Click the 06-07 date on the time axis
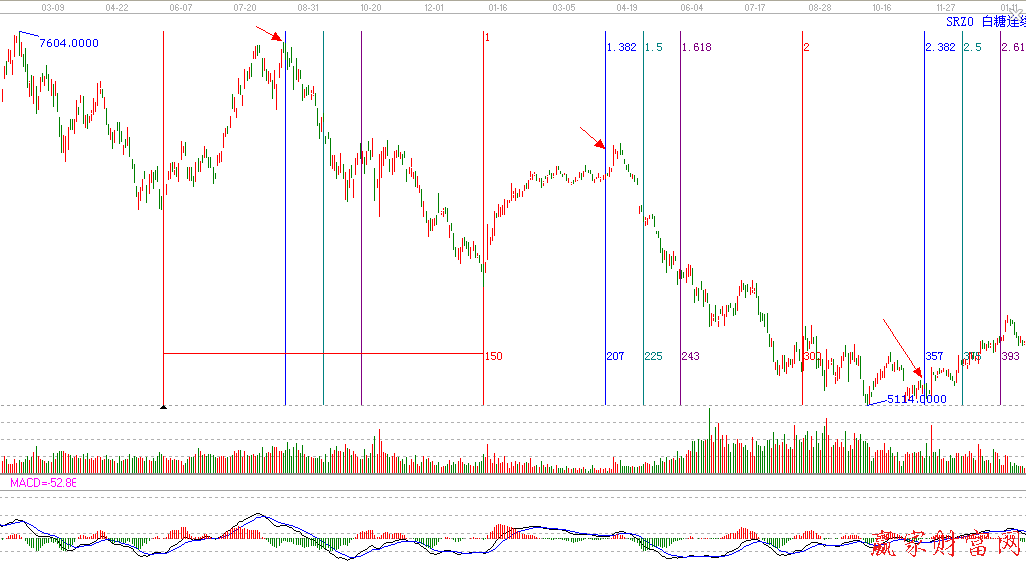 pos(181,7)
